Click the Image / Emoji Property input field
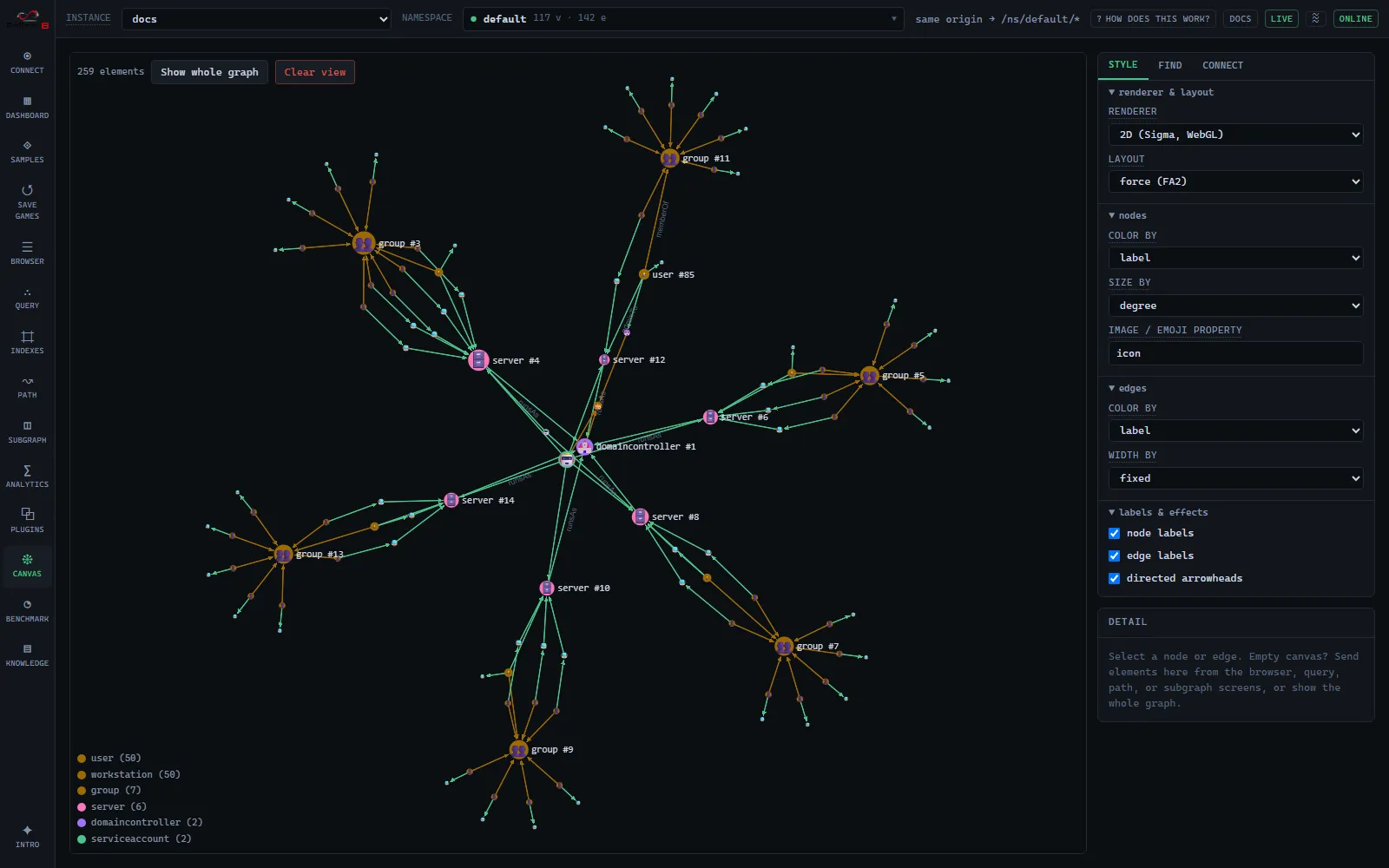This screenshot has width=1389, height=868. tap(1235, 353)
